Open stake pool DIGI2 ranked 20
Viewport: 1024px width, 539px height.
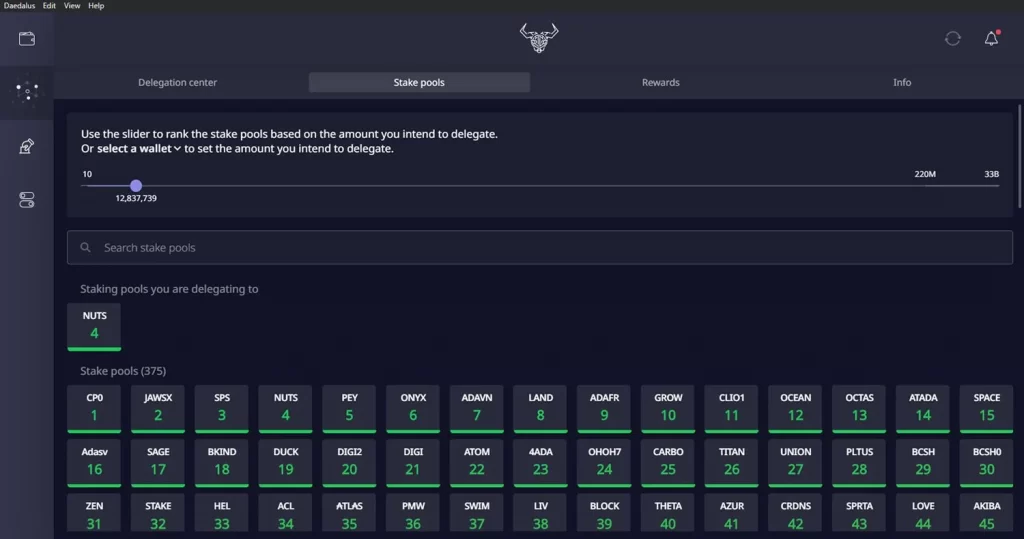click(349, 463)
